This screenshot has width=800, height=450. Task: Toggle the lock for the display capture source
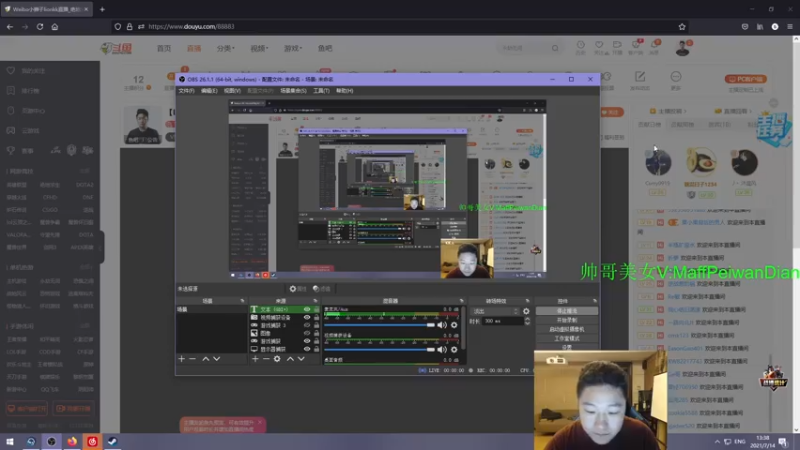(316, 349)
